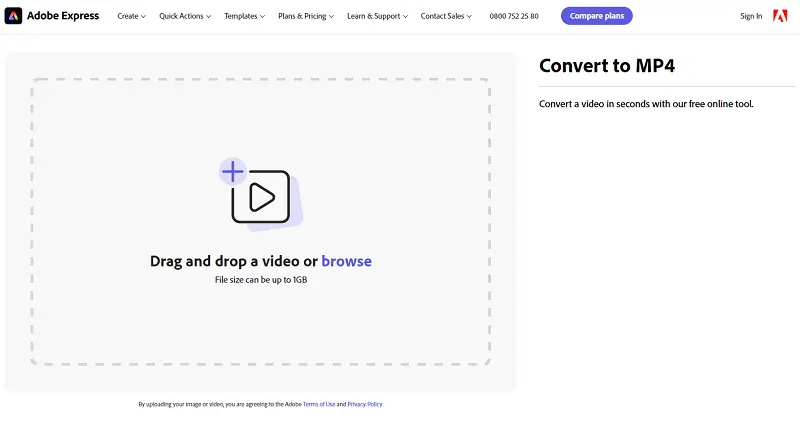Expand the Create dropdown menu
Image resolution: width=800 pixels, height=421 pixels.
131,16
